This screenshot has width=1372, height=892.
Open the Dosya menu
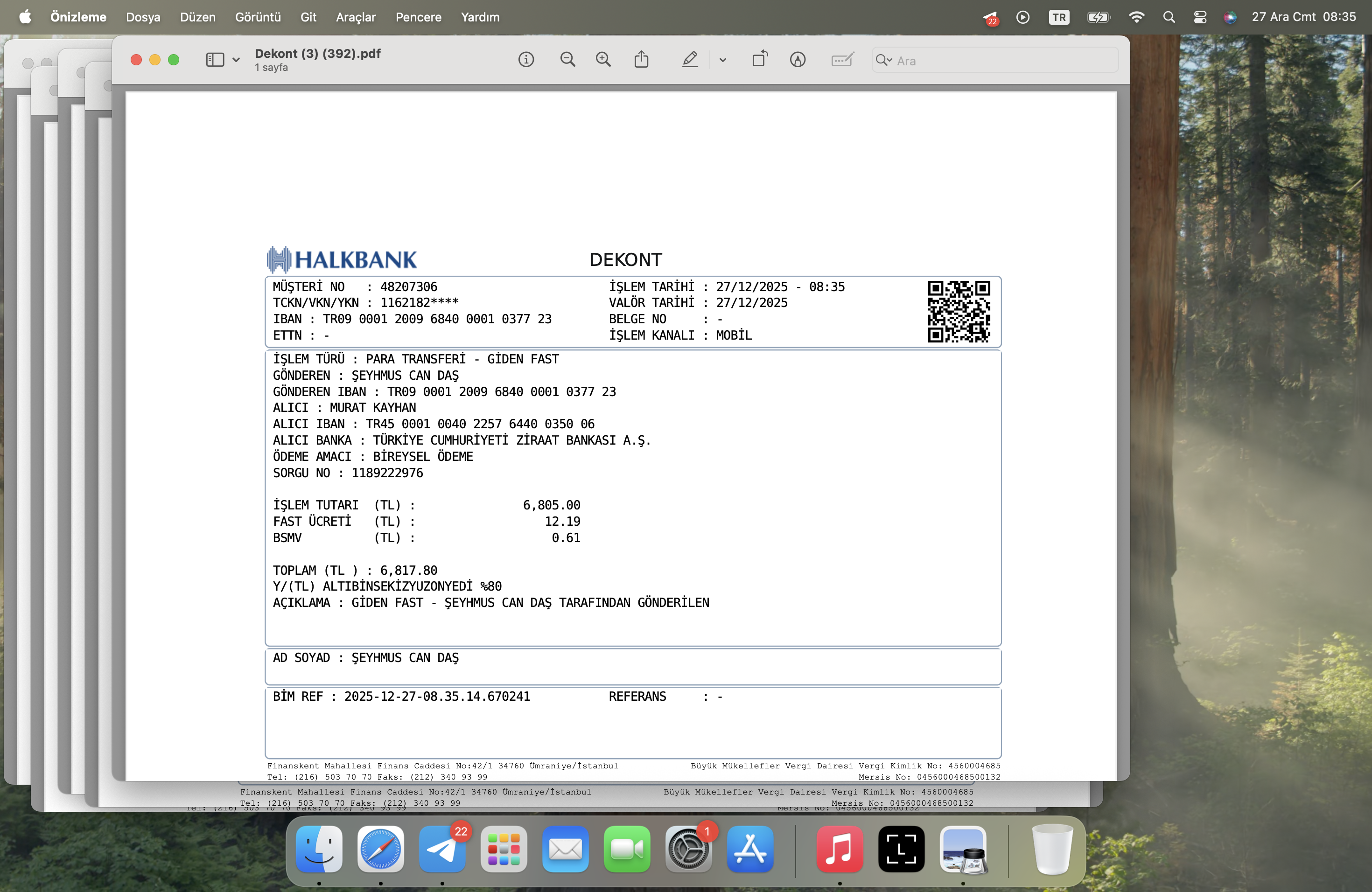[x=143, y=17]
